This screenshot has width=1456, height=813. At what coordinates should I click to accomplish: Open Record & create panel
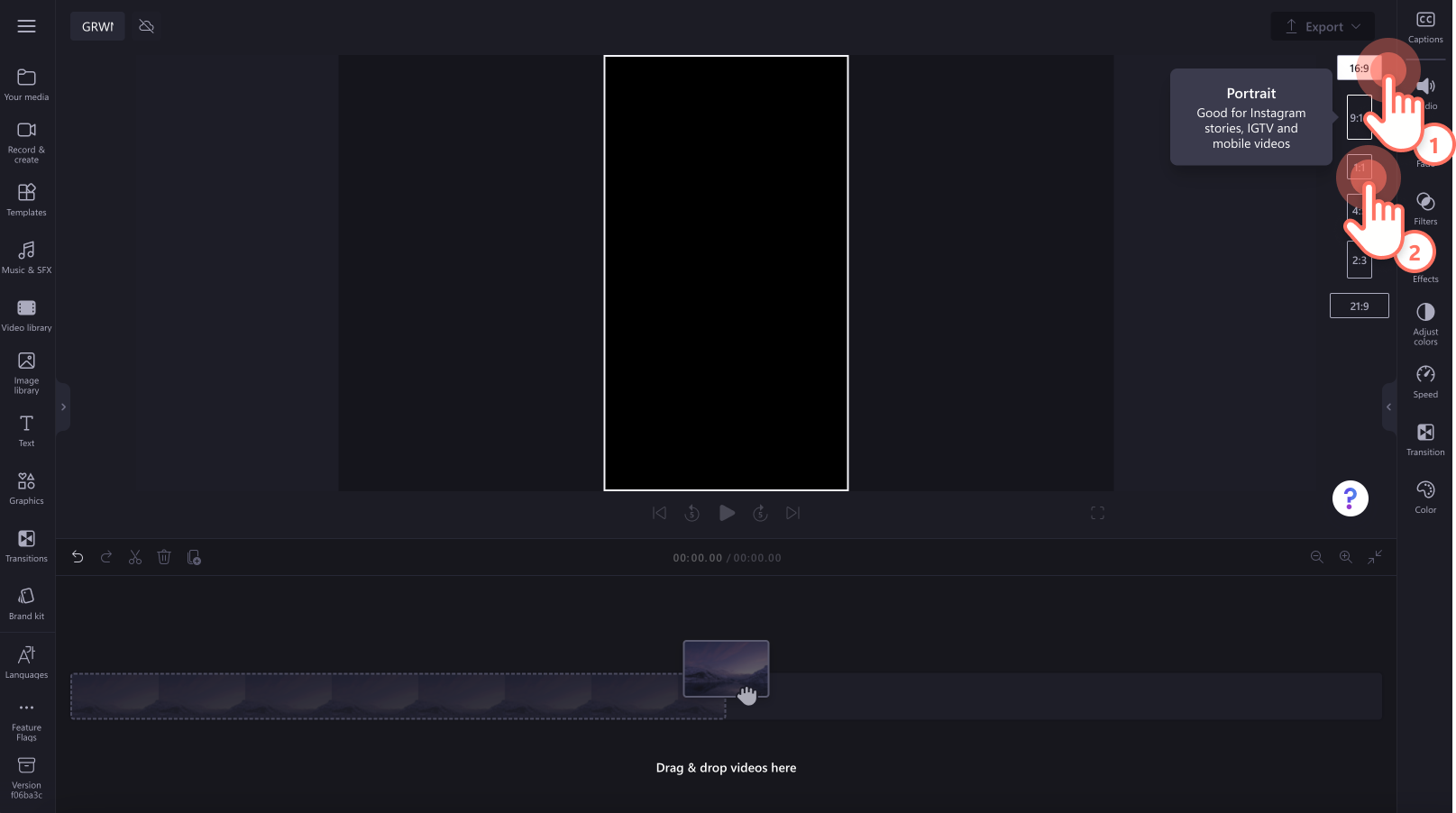coord(27,142)
